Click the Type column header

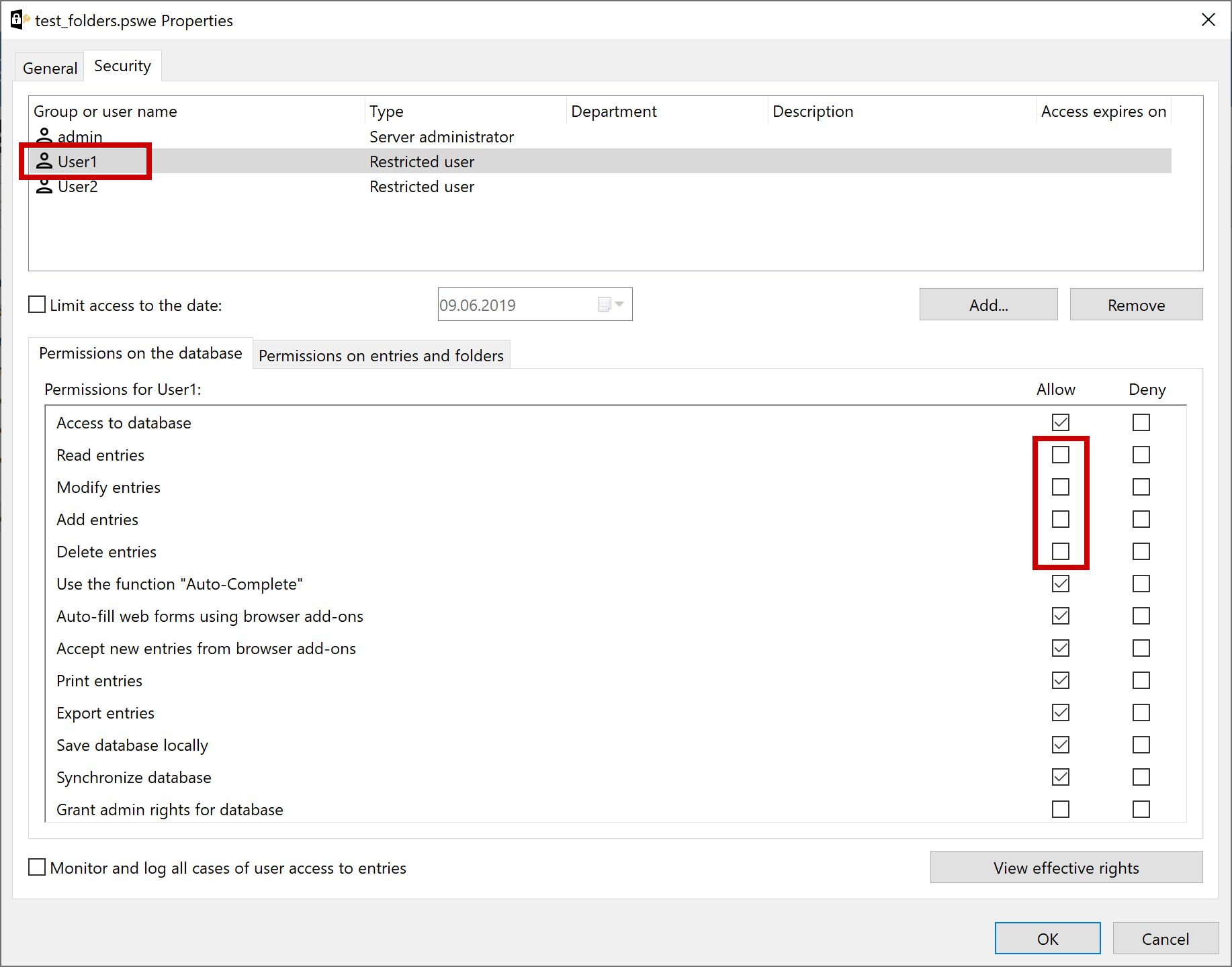point(466,111)
